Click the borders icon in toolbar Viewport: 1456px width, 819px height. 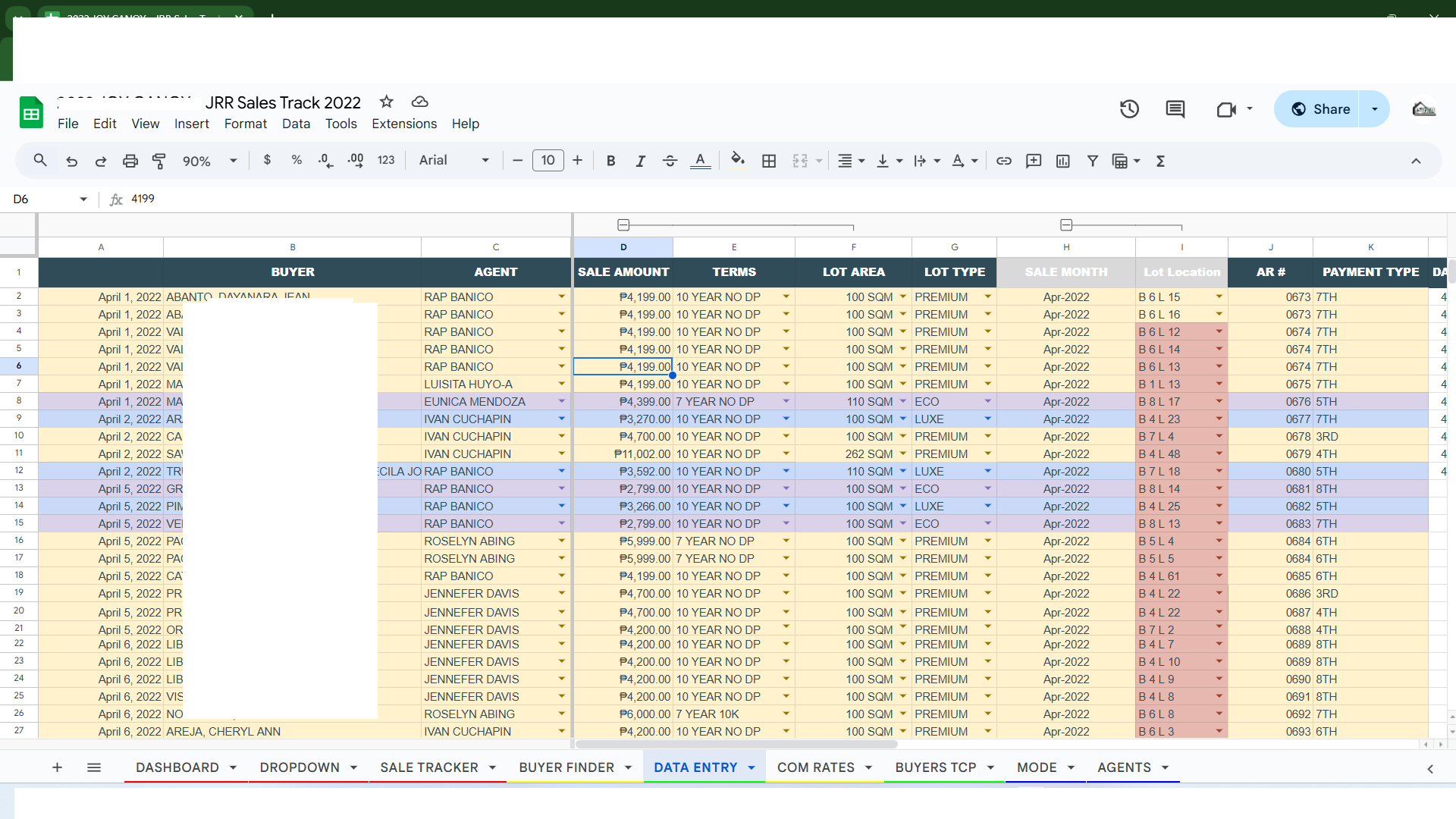click(769, 161)
